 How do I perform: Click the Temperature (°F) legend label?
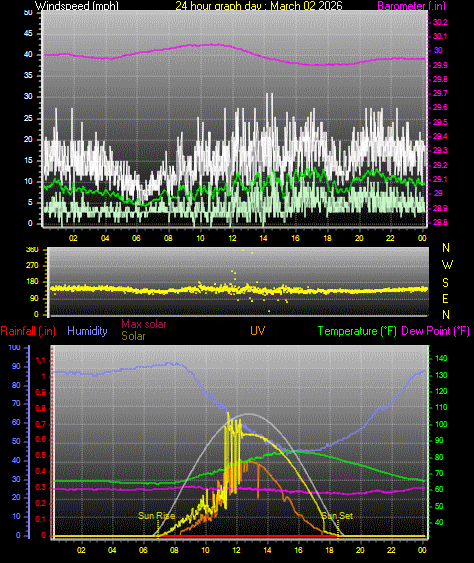point(357,331)
